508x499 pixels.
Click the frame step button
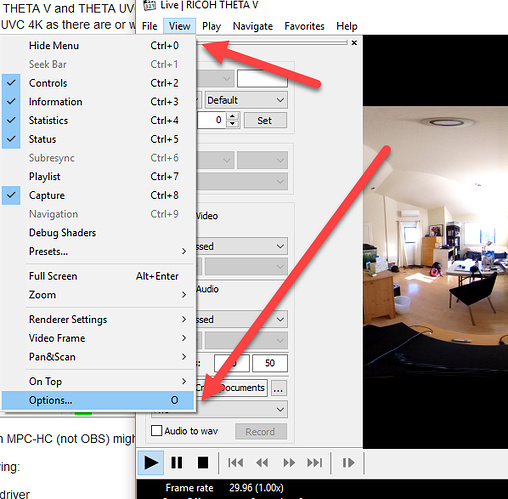pyautogui.click(x=348, y=463)
